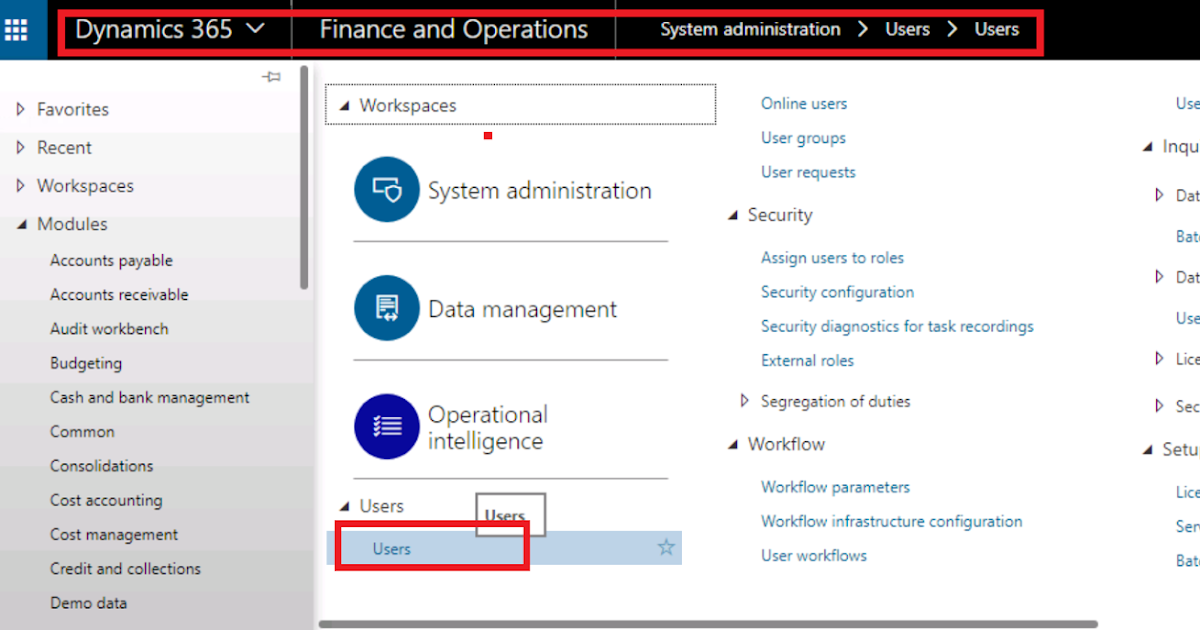Open the Operational intelligence workspace icon
Screen dimensions: 1200x630
click(387, 427)
